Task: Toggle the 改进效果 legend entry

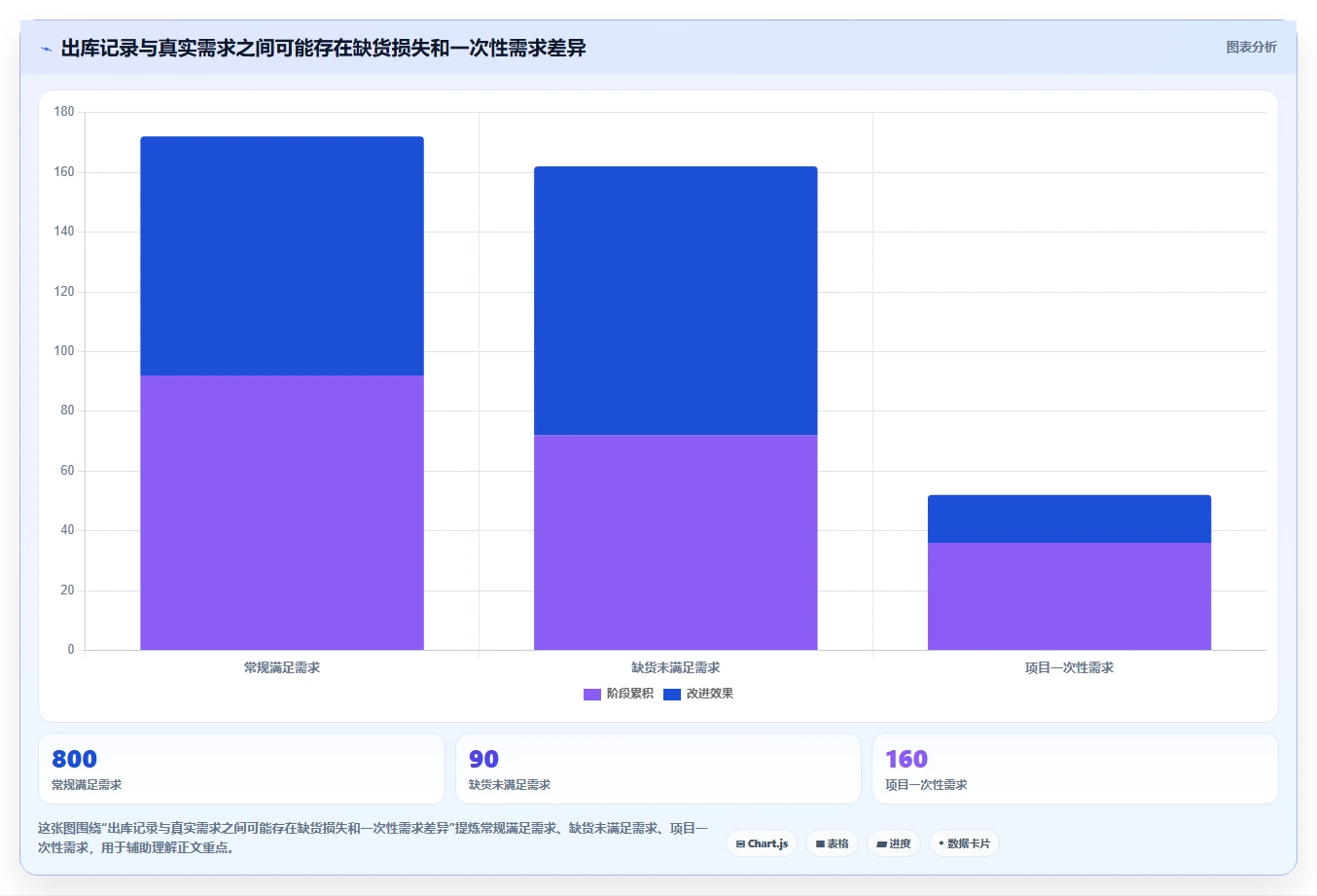Action: 698,694
